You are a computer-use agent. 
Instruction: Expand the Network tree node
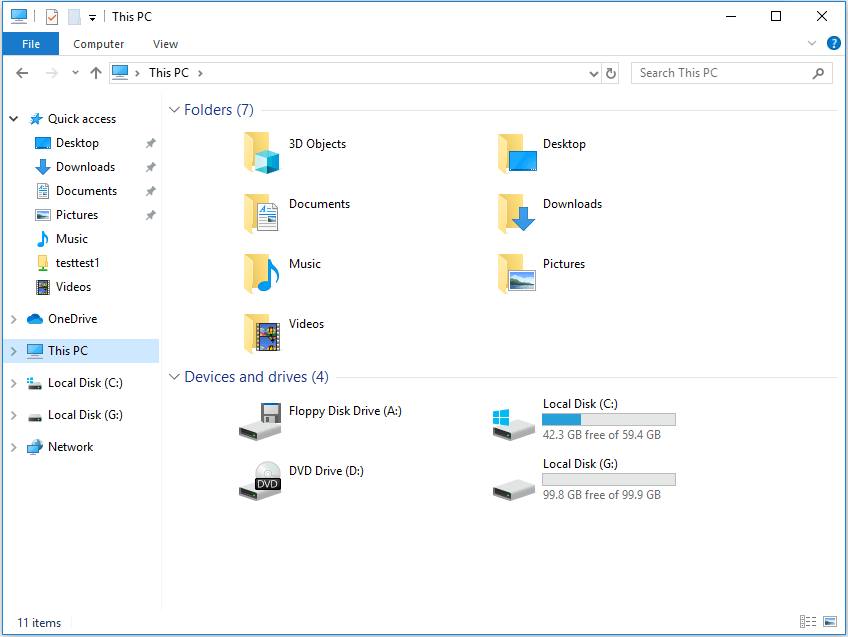[x=14, y=447]
